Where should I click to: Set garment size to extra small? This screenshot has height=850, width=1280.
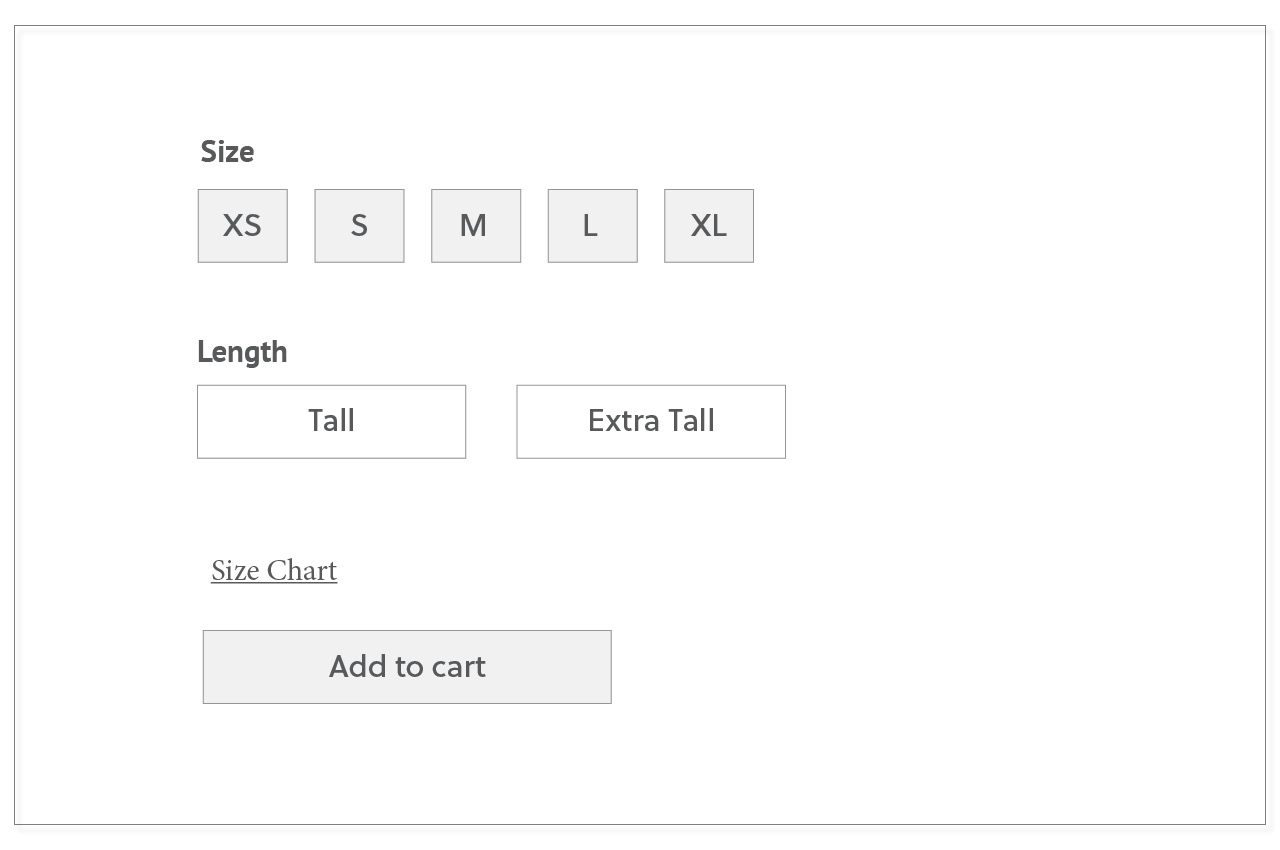point(242,226)
